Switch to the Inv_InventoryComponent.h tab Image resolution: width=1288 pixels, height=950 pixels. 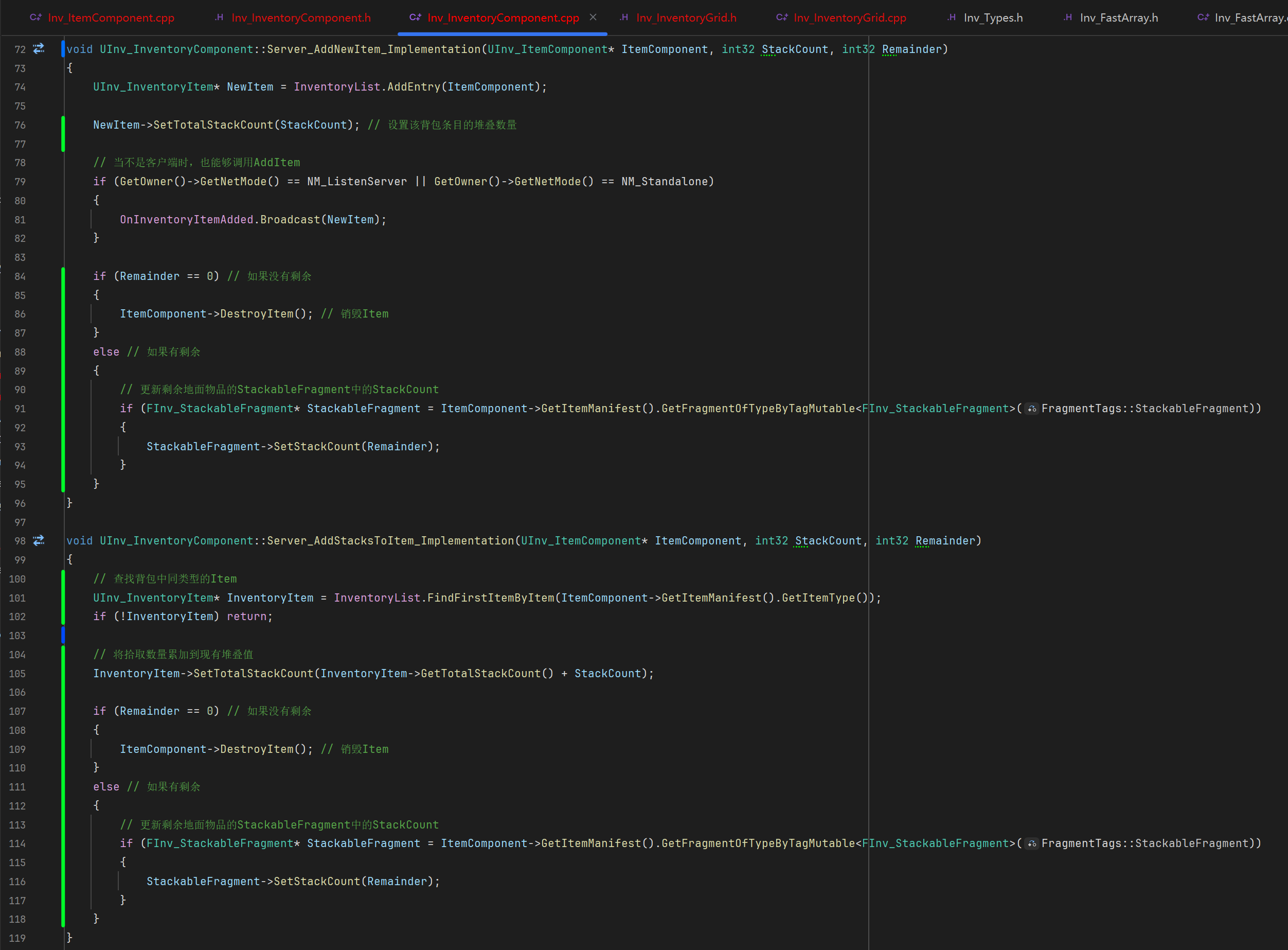click(x=300, y=18)
